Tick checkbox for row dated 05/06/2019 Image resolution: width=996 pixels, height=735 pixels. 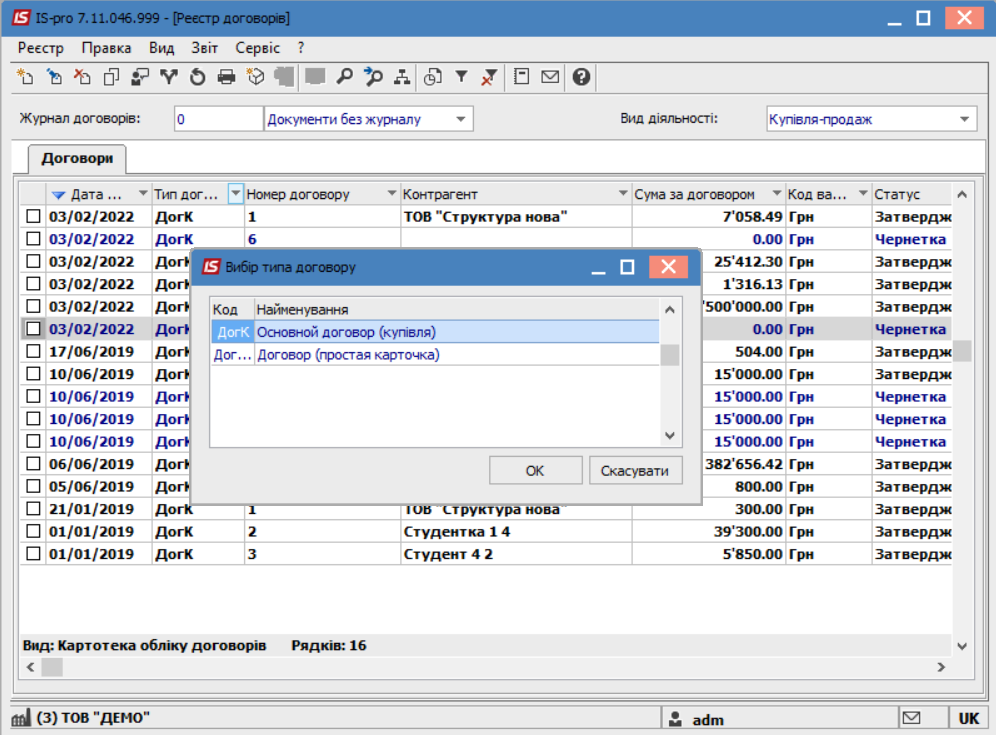click(34, 486)
